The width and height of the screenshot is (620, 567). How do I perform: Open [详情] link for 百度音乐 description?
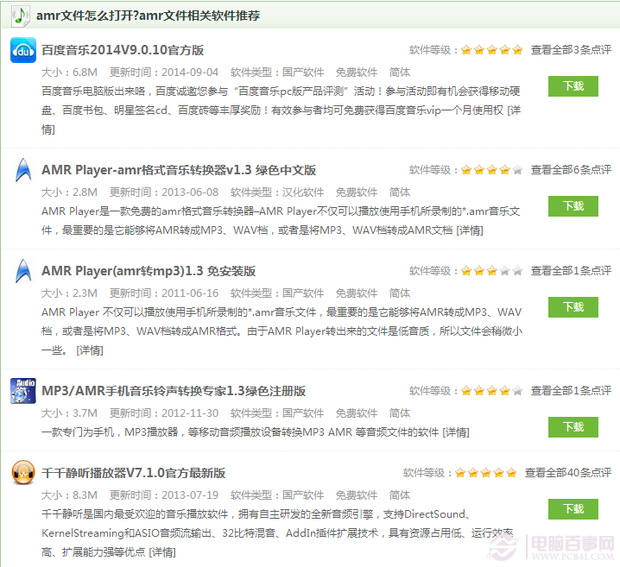514,110
